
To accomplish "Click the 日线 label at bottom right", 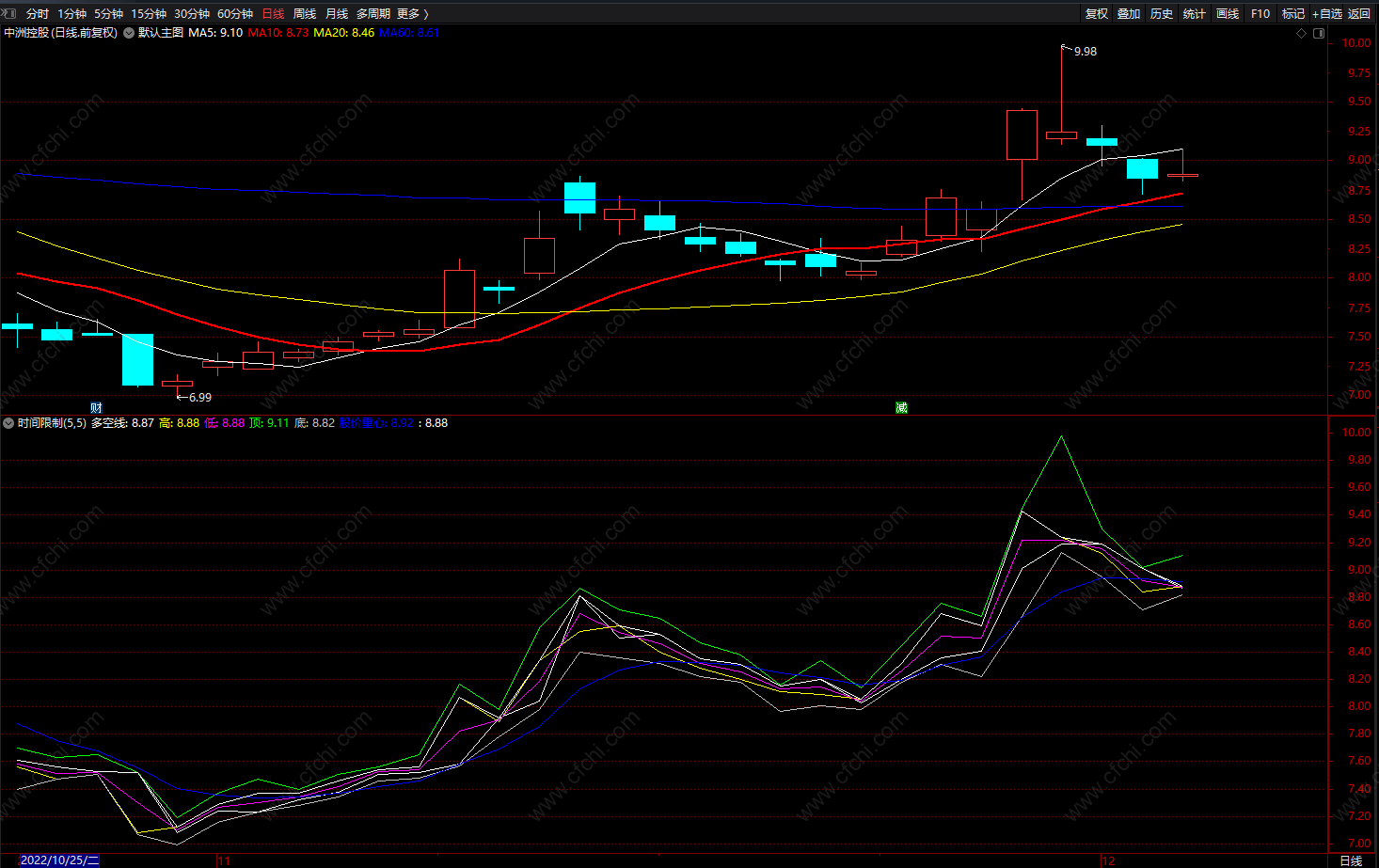I will pyautogui.click(x=1351, y=860).
